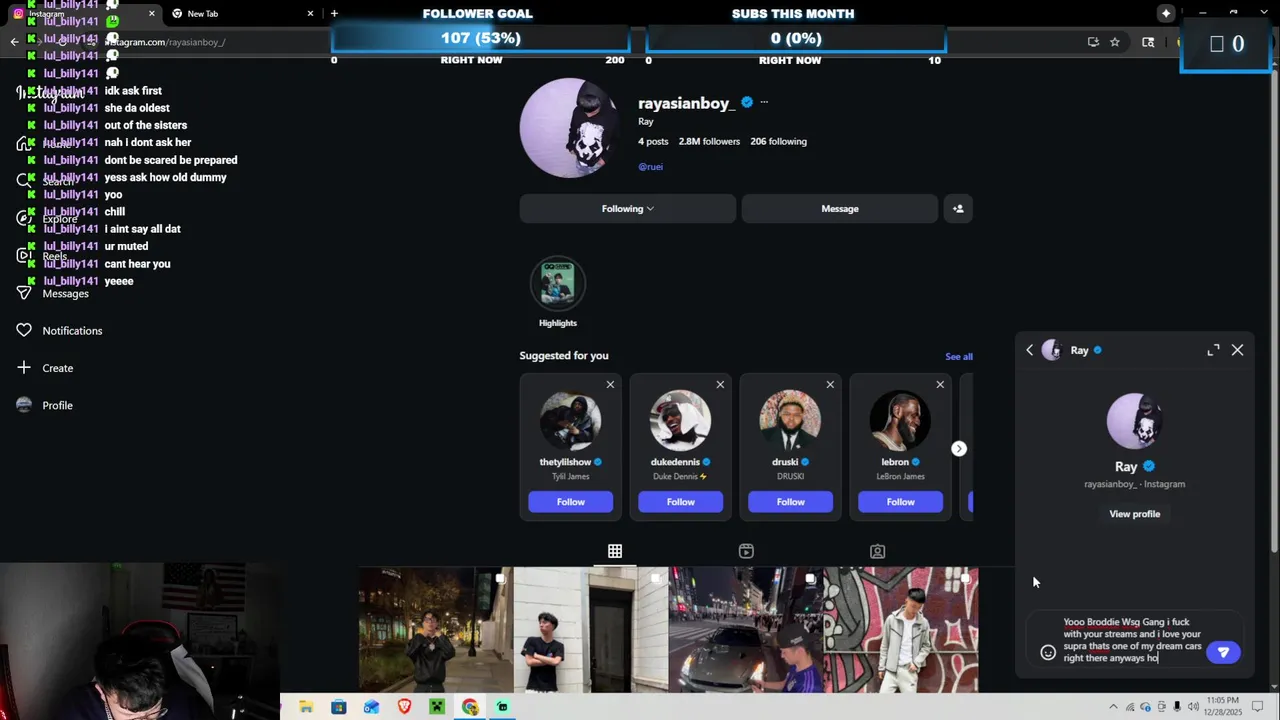Click the Create plus icon in sidebar
1280x720 pixels.
click(24, 368)
